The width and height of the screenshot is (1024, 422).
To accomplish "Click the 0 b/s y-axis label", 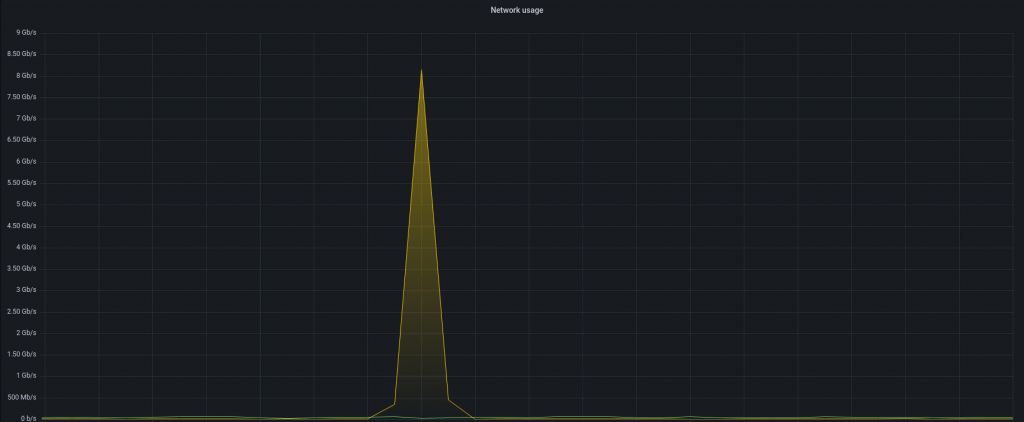I will pyautogui.click(x=24, y=418).
